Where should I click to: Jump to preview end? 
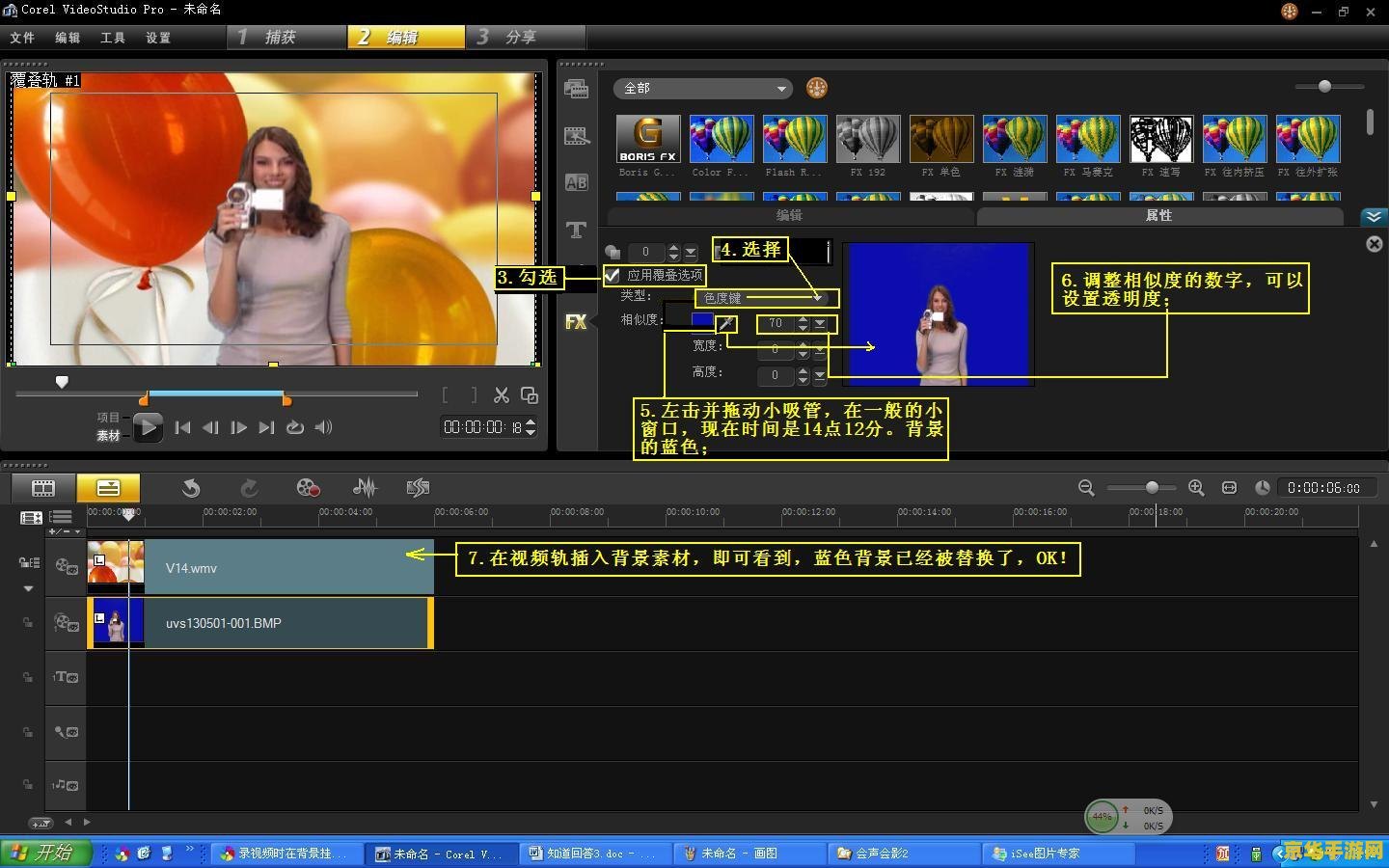pos(267,427)
